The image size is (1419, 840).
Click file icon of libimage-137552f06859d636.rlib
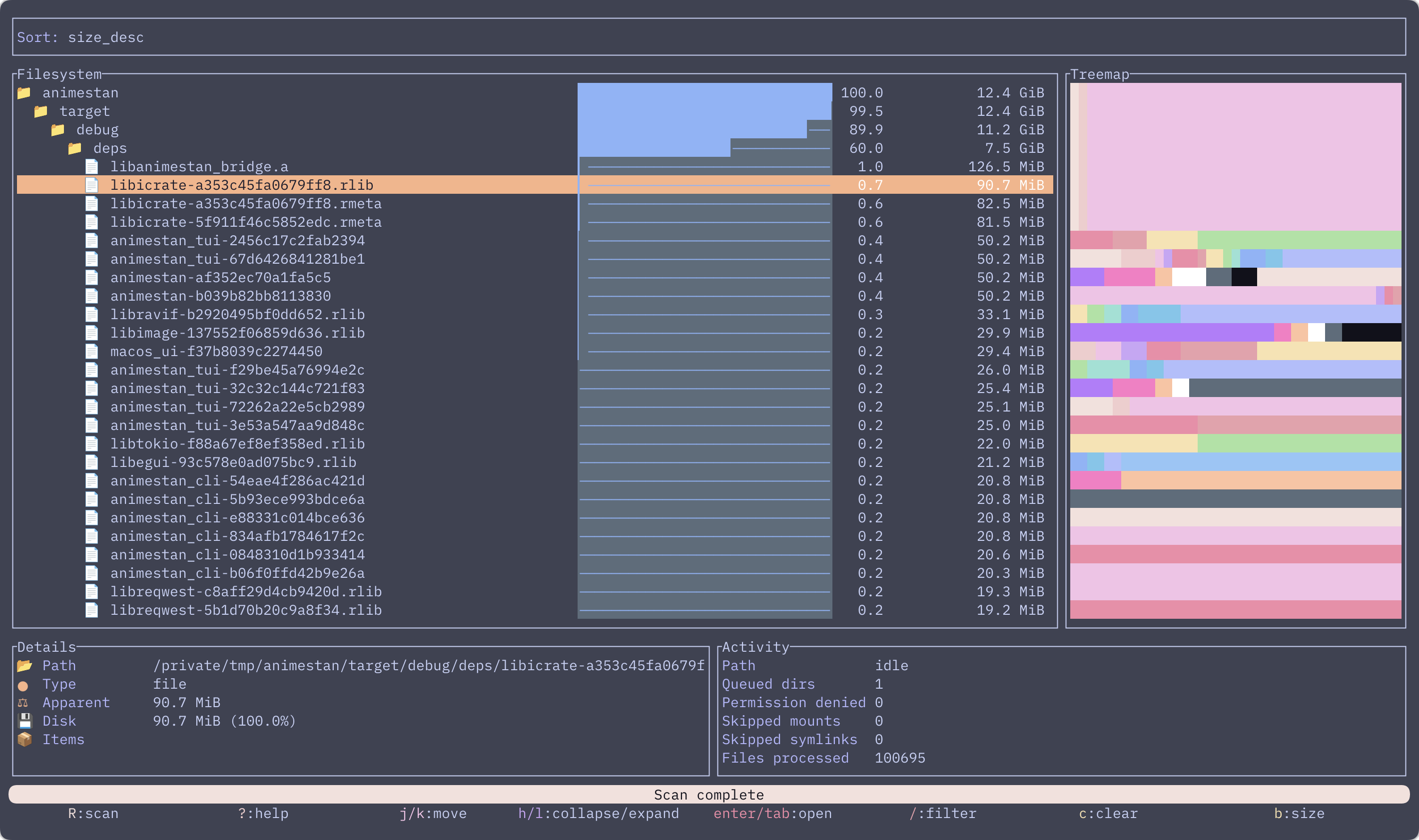click(x=92, y=334)
